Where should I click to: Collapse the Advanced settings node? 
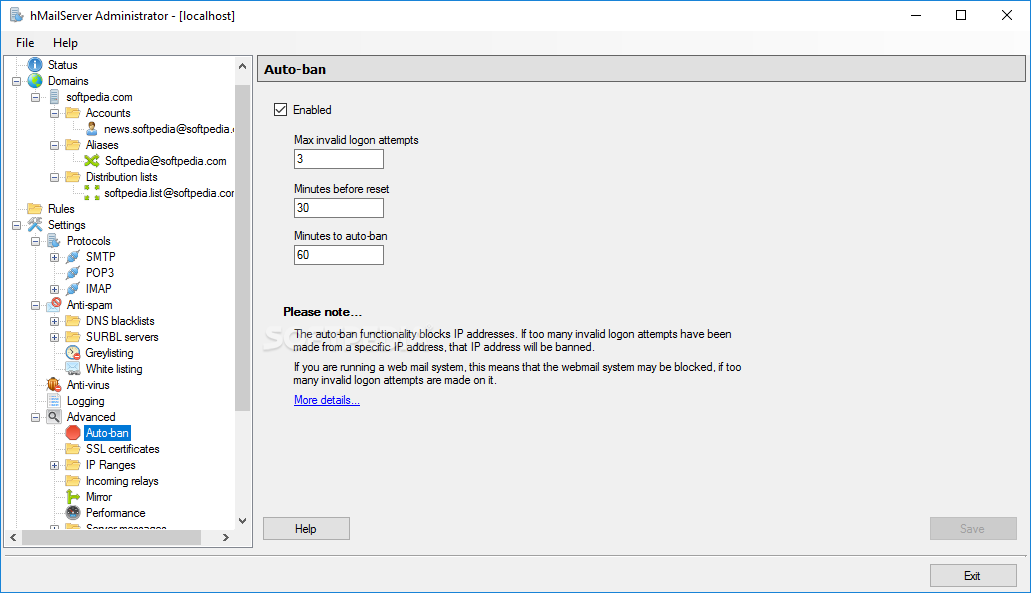tap(36, 417)
